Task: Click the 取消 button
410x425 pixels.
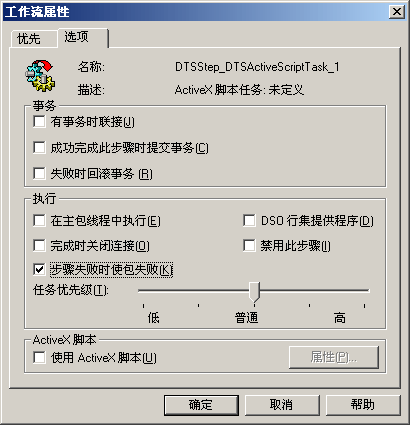Action: (282, 405)
